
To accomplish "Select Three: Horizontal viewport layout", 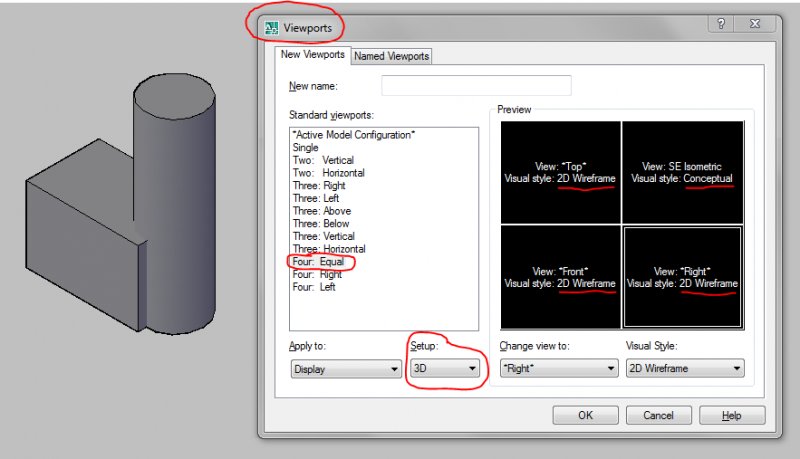I will [x=329, y=249].
